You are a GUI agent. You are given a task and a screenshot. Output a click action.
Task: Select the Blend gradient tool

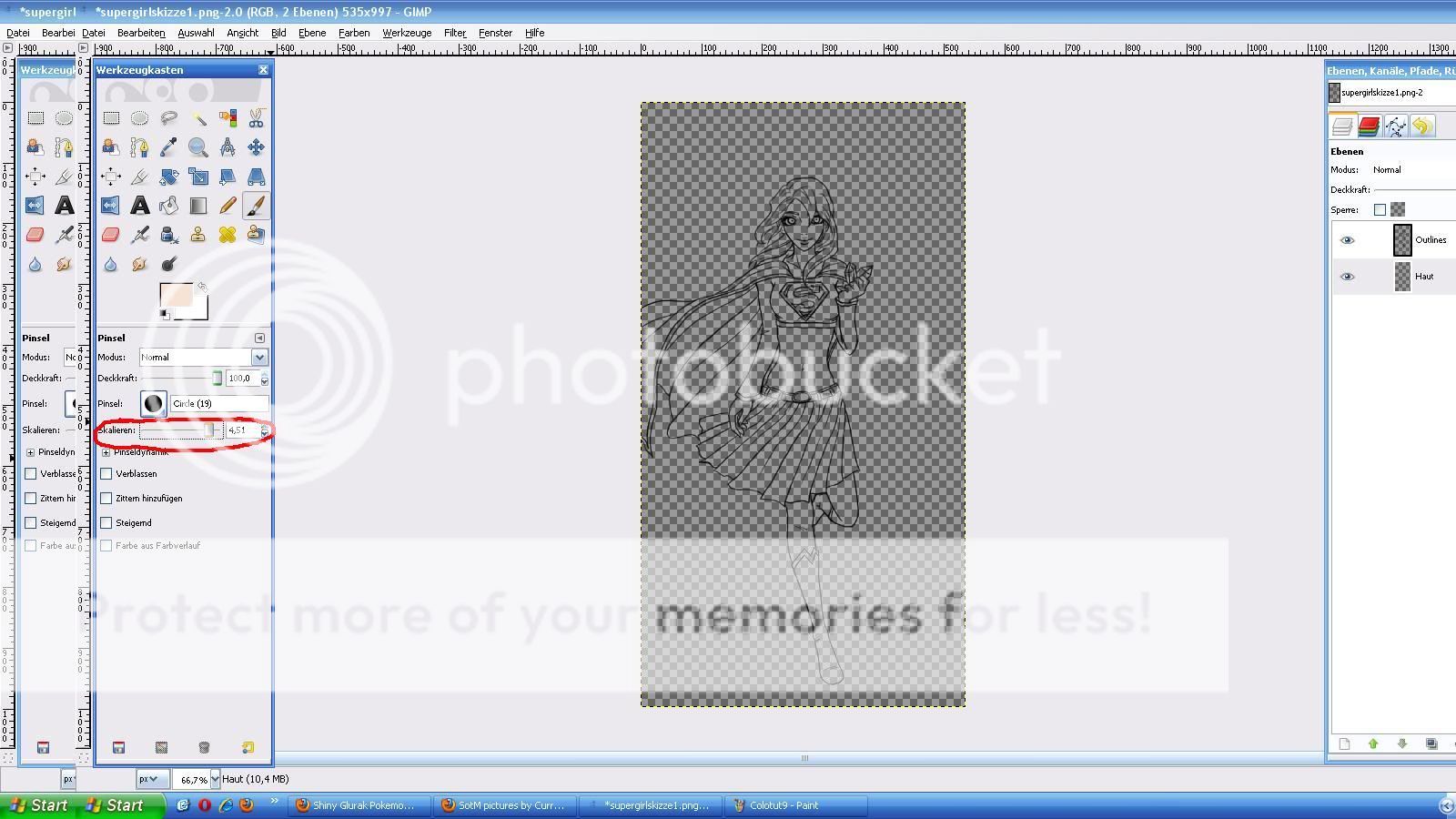coord(198,206)
